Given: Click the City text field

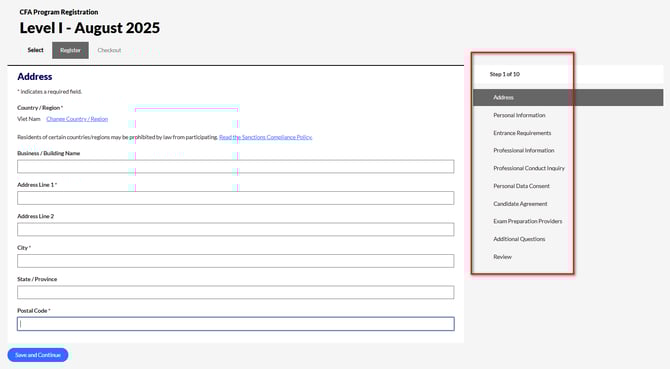Looking at the screenshot, I should (x=235, y=261).
